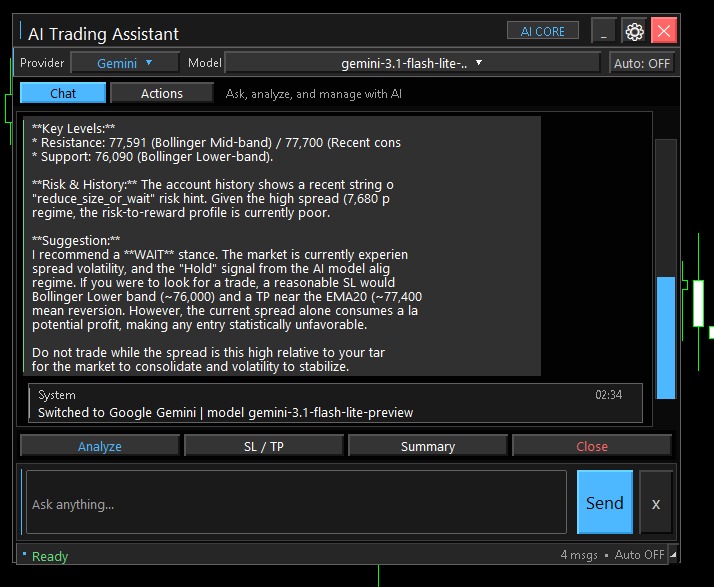Open settings via the gear icon
714x587 pixels.
pyautogui.click(x=634, y=31)
